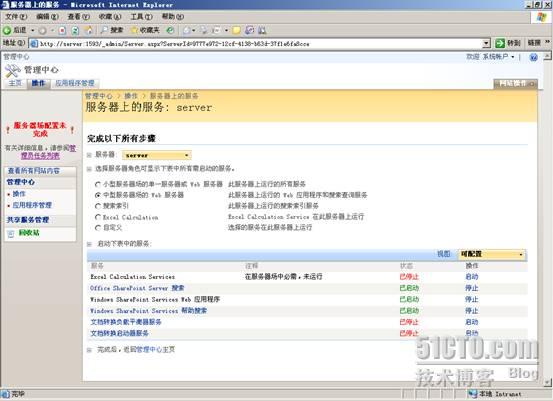The height and width of the screenshot is (401, 553).
Task: Click the 本地 Intranet zone status icon
Action: point(473,394)
